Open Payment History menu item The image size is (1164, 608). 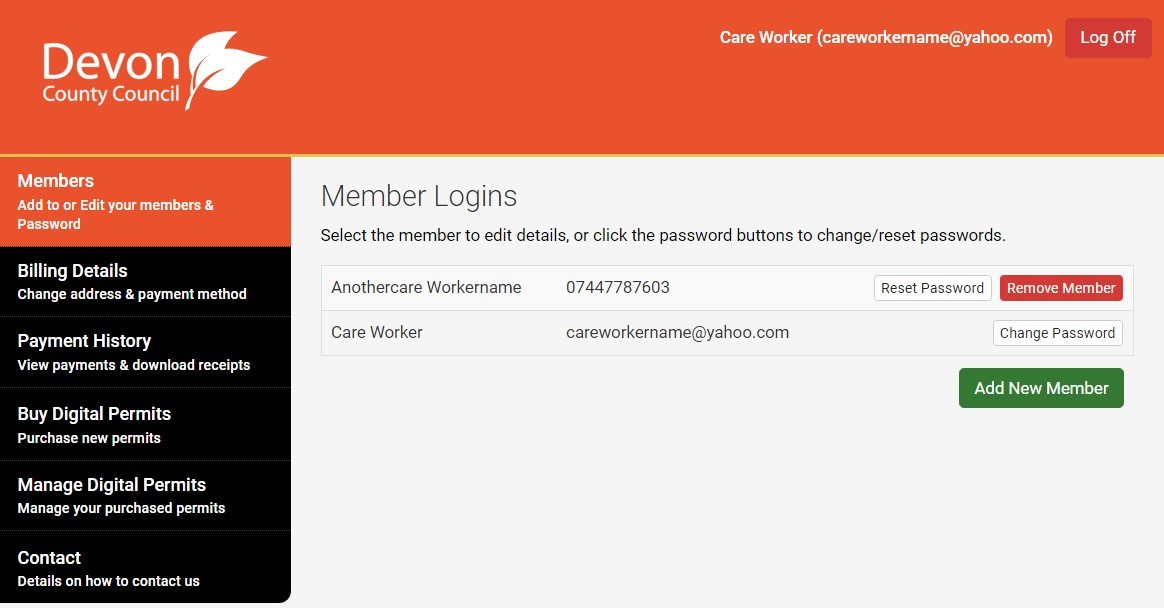(146, 353)
